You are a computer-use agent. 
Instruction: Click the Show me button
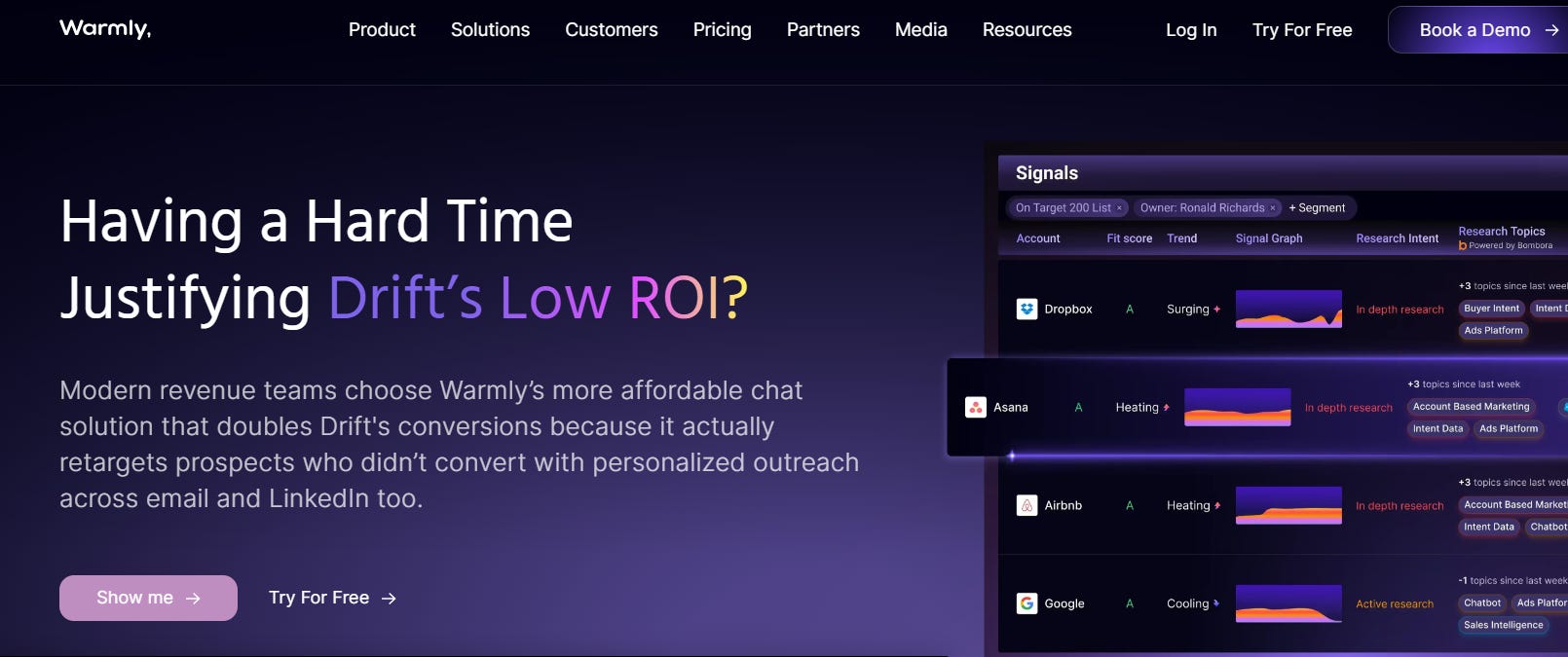pyautogui.click(x=148, y=598)
